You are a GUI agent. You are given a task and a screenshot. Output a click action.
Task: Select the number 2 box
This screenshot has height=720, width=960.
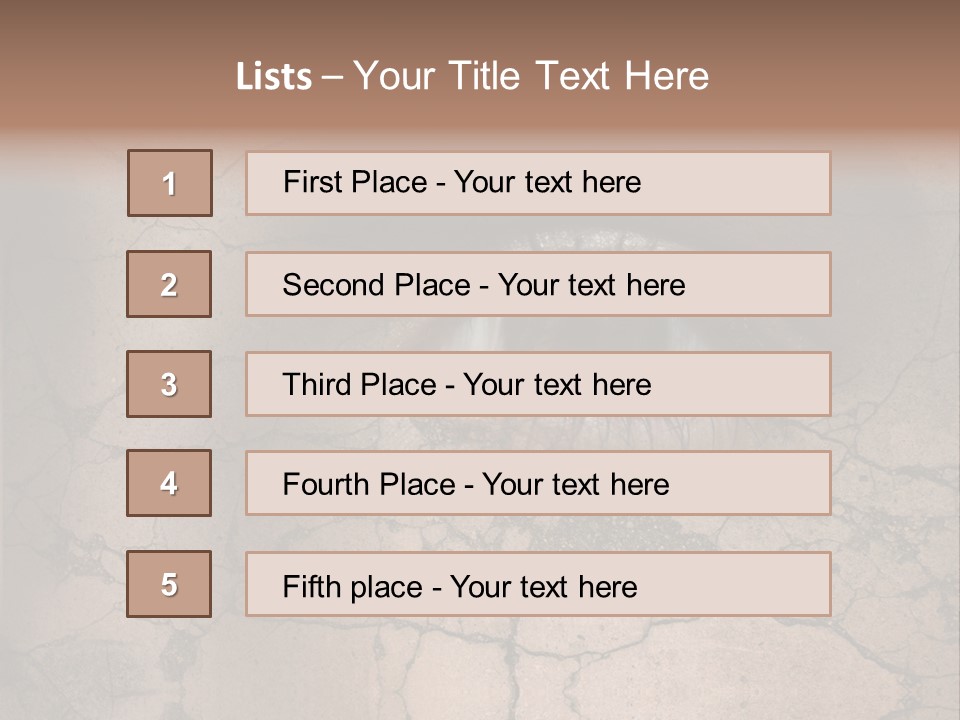169,284
